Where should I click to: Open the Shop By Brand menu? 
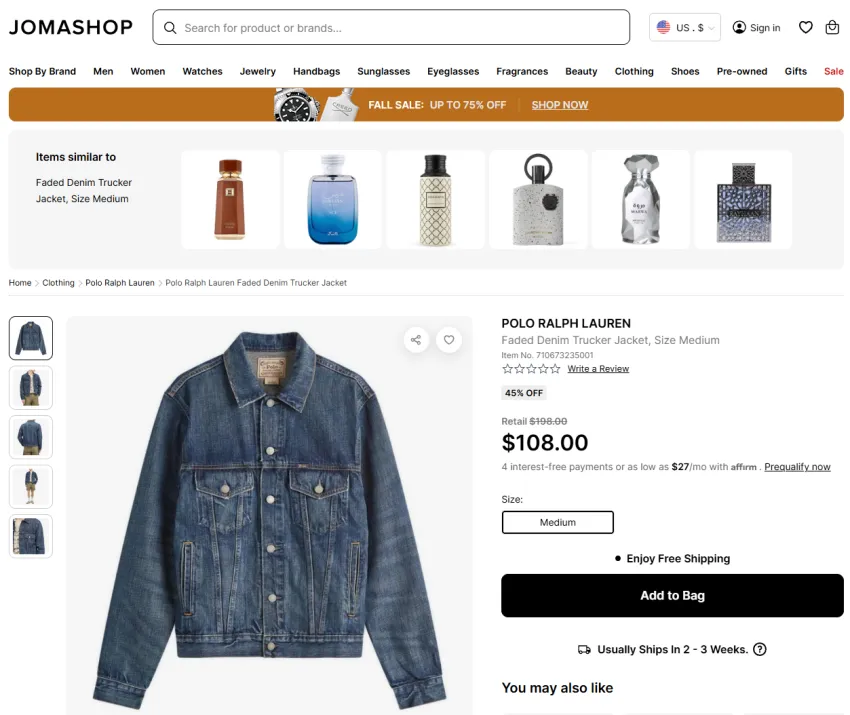(x=42, y=71)
